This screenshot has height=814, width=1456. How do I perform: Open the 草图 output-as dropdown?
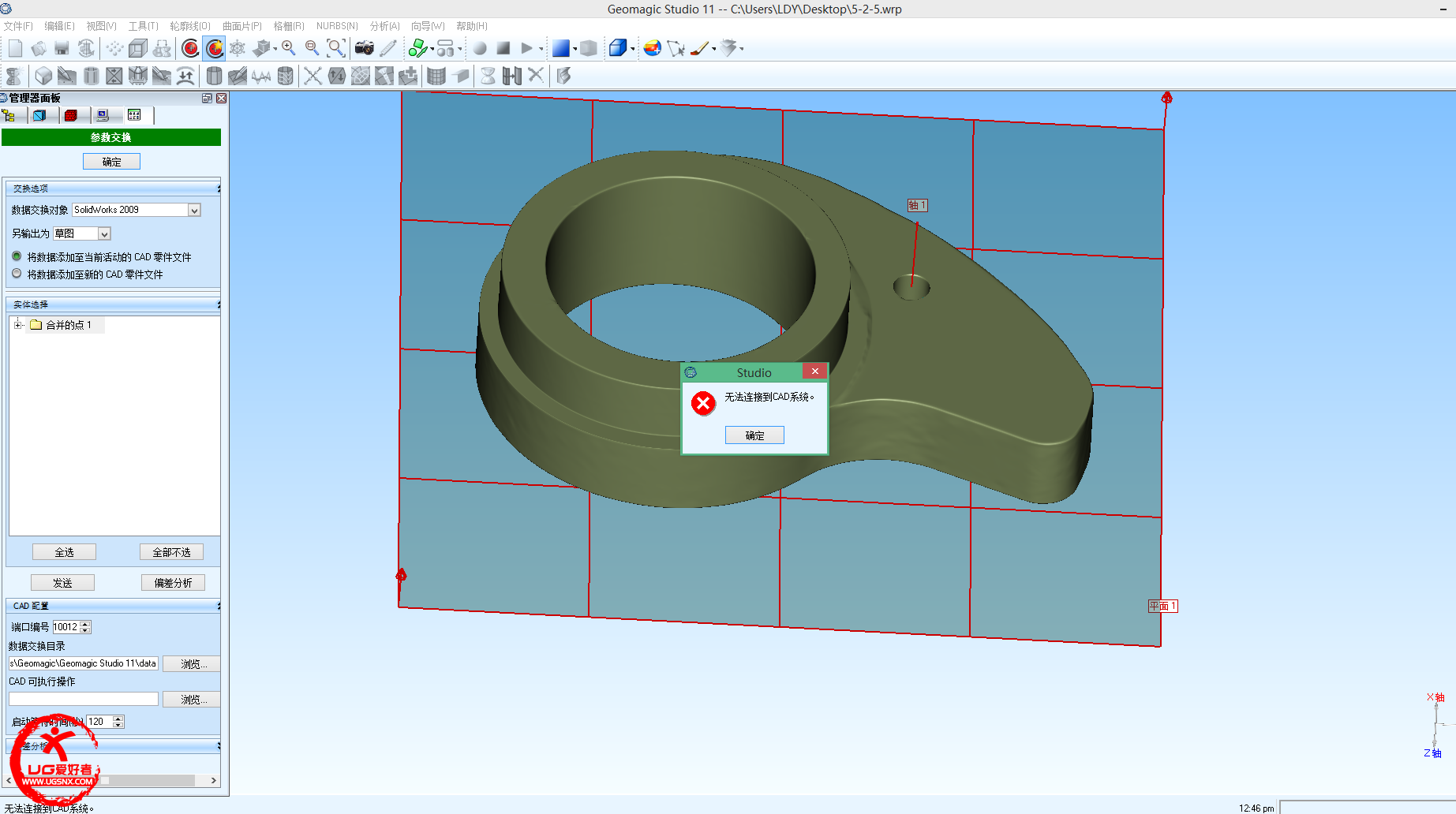(x=104, y=233)
